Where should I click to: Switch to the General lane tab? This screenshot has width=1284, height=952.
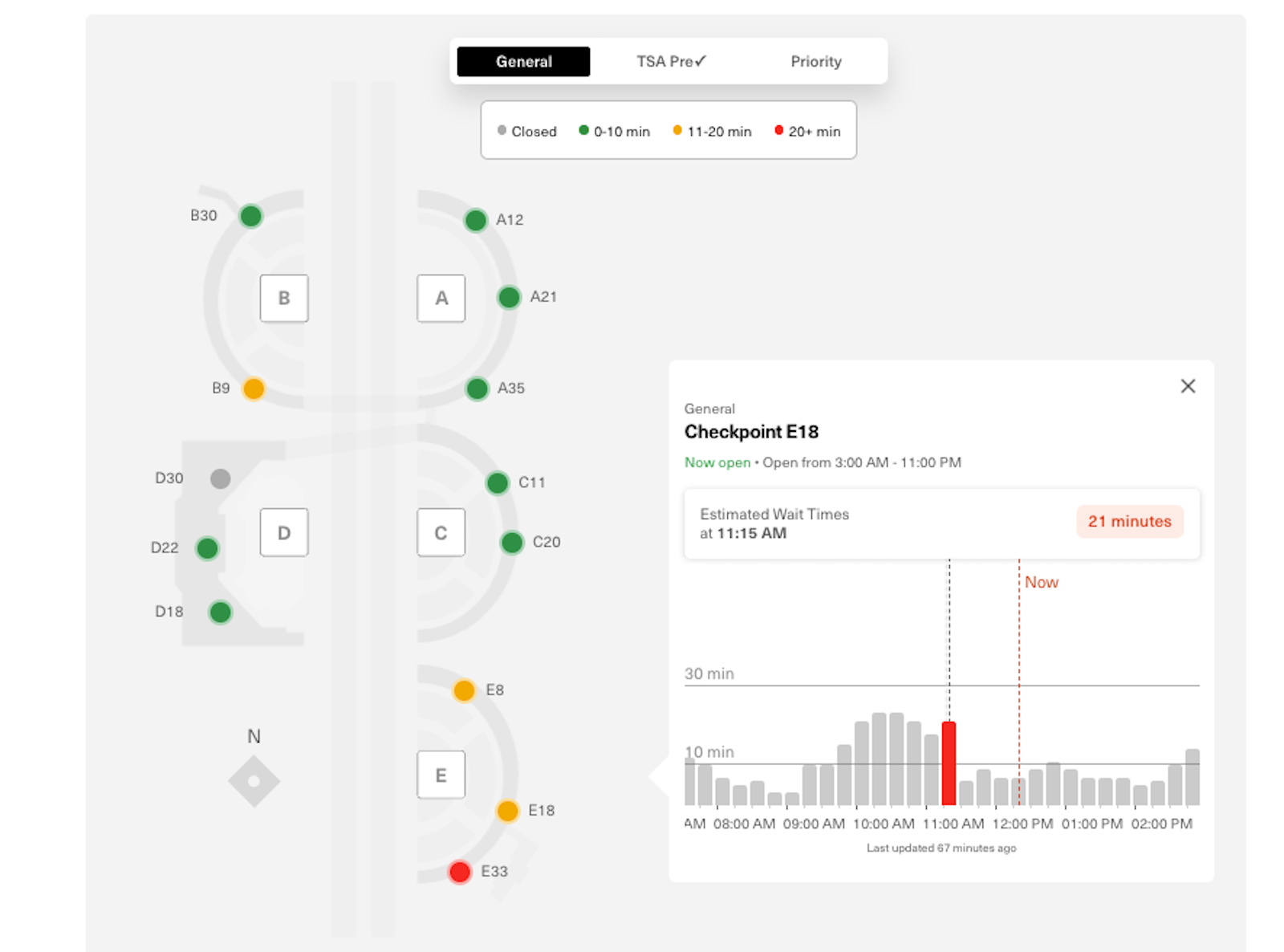(523, 62)
